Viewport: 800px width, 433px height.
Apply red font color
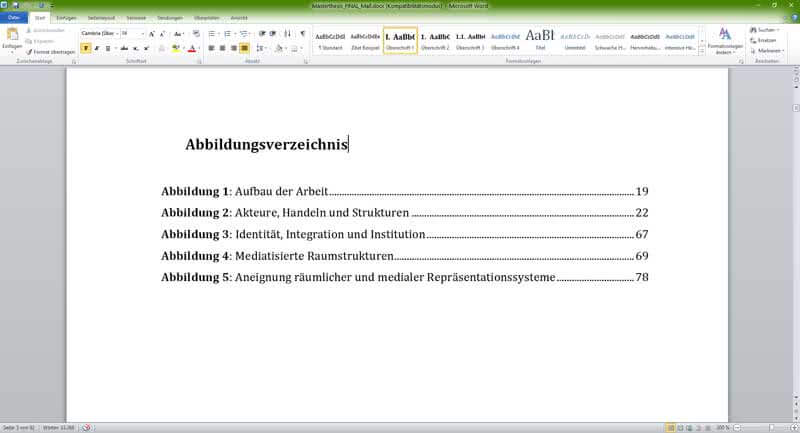click(192, 48)
